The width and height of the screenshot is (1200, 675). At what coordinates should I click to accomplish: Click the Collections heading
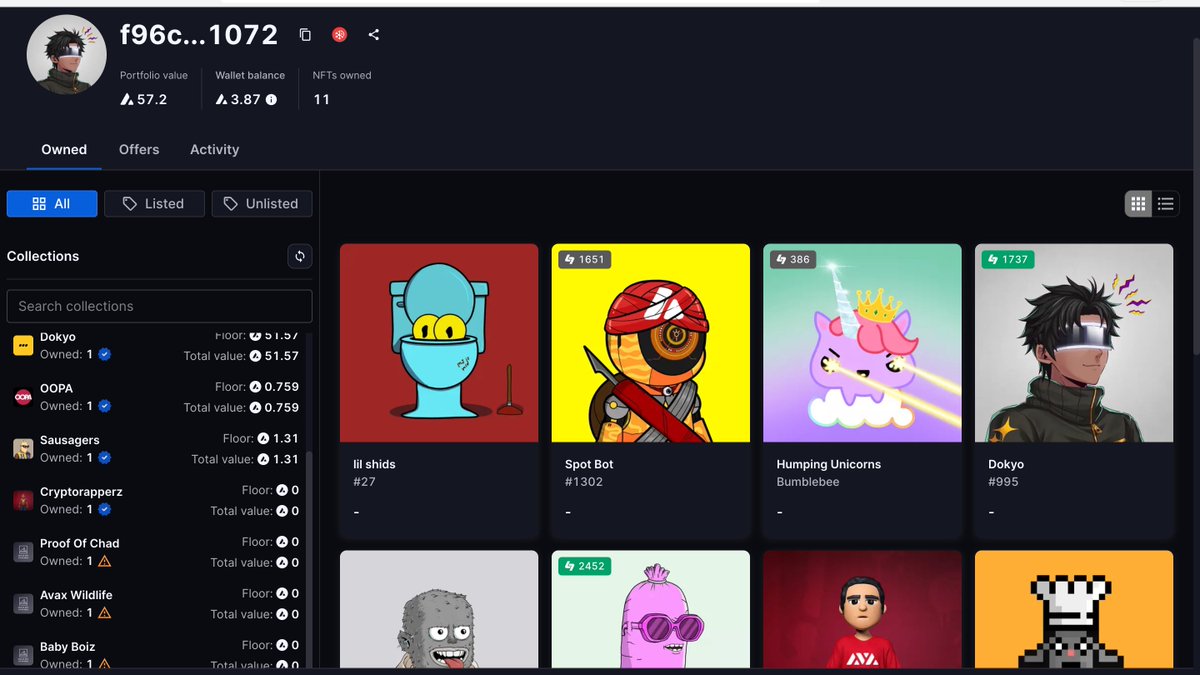[x=43, y=257]
